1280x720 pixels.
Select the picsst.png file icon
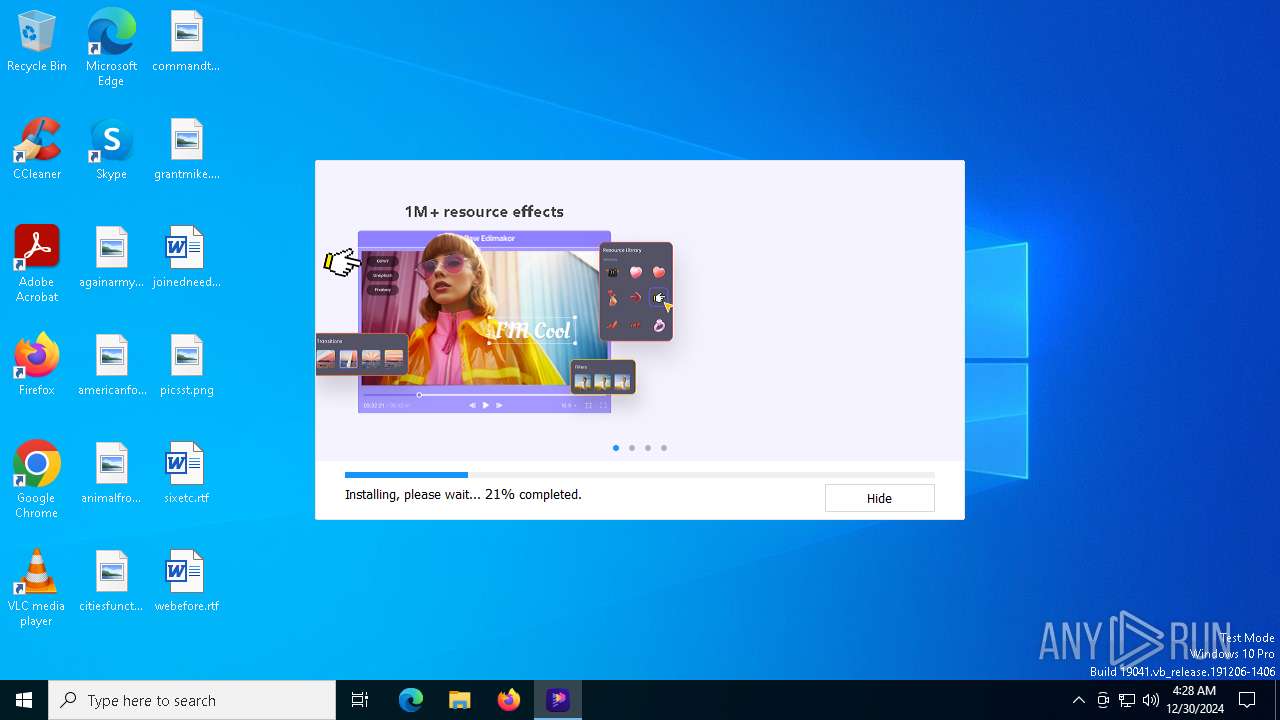click(186, 366)
